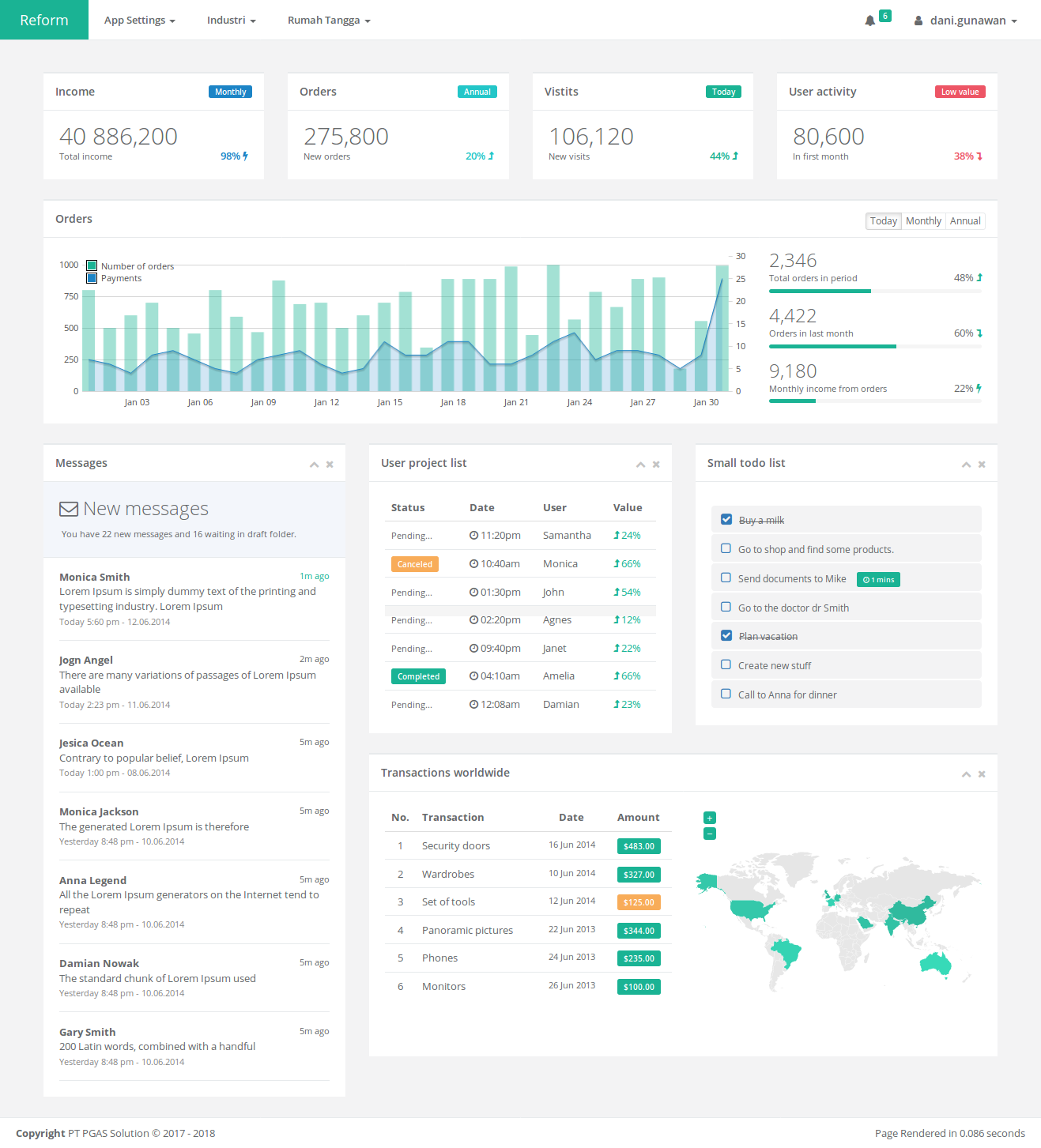Toggle 'Number of orders' legend color box
This screenshot has width=1041, height=1148.
(x=92, y=266)
